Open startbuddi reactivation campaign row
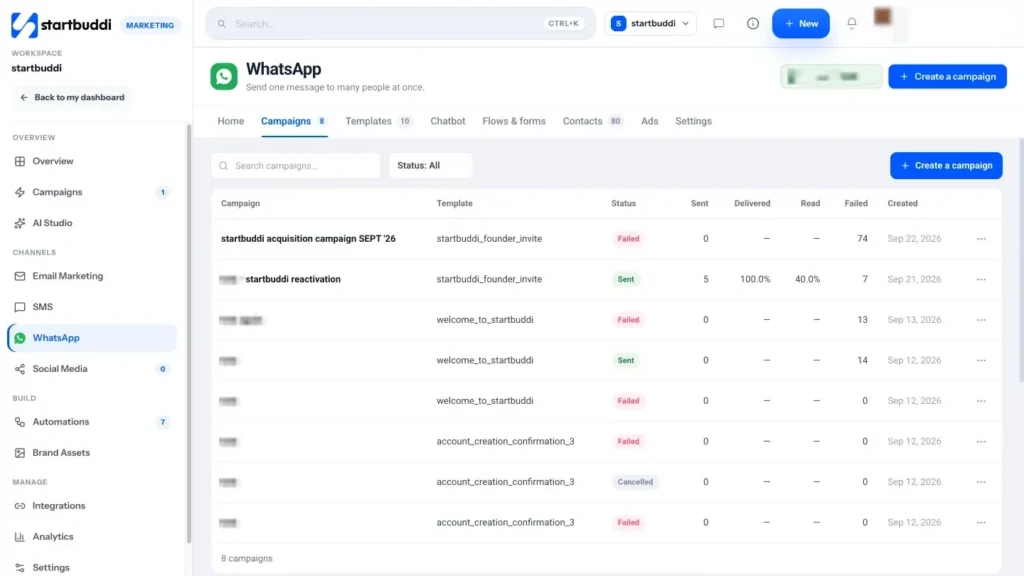 (606, 280)
